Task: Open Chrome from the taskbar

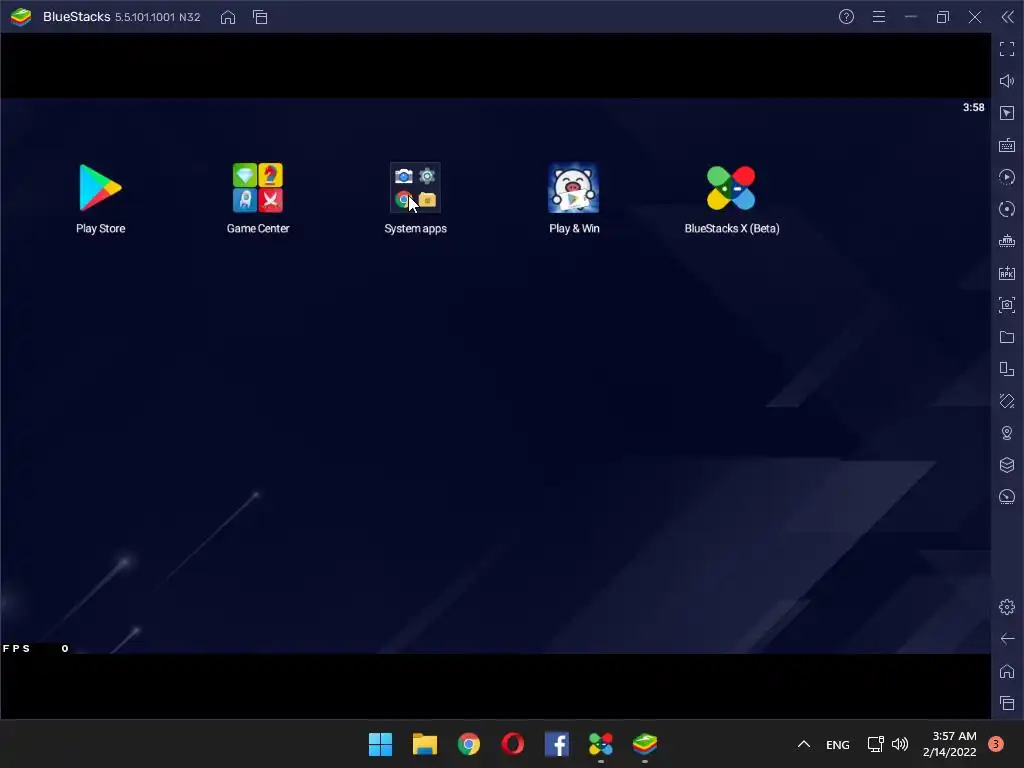Action: click(x=468, y=744)
